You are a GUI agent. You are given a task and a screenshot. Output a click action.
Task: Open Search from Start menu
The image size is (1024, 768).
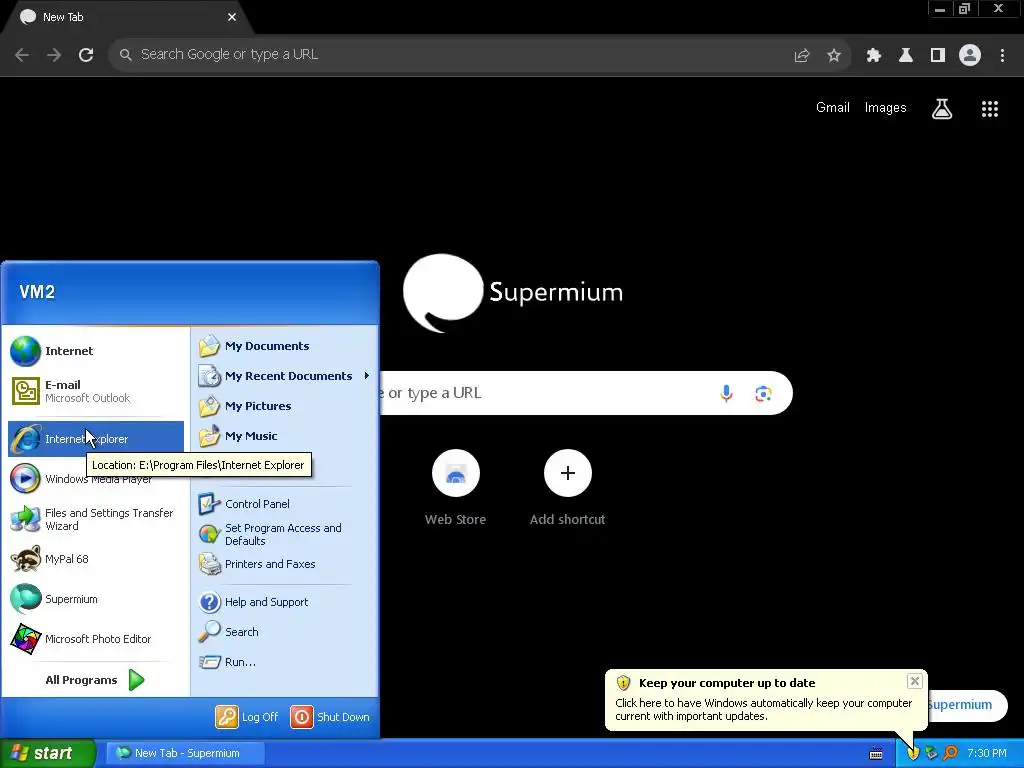pos(284,632)
